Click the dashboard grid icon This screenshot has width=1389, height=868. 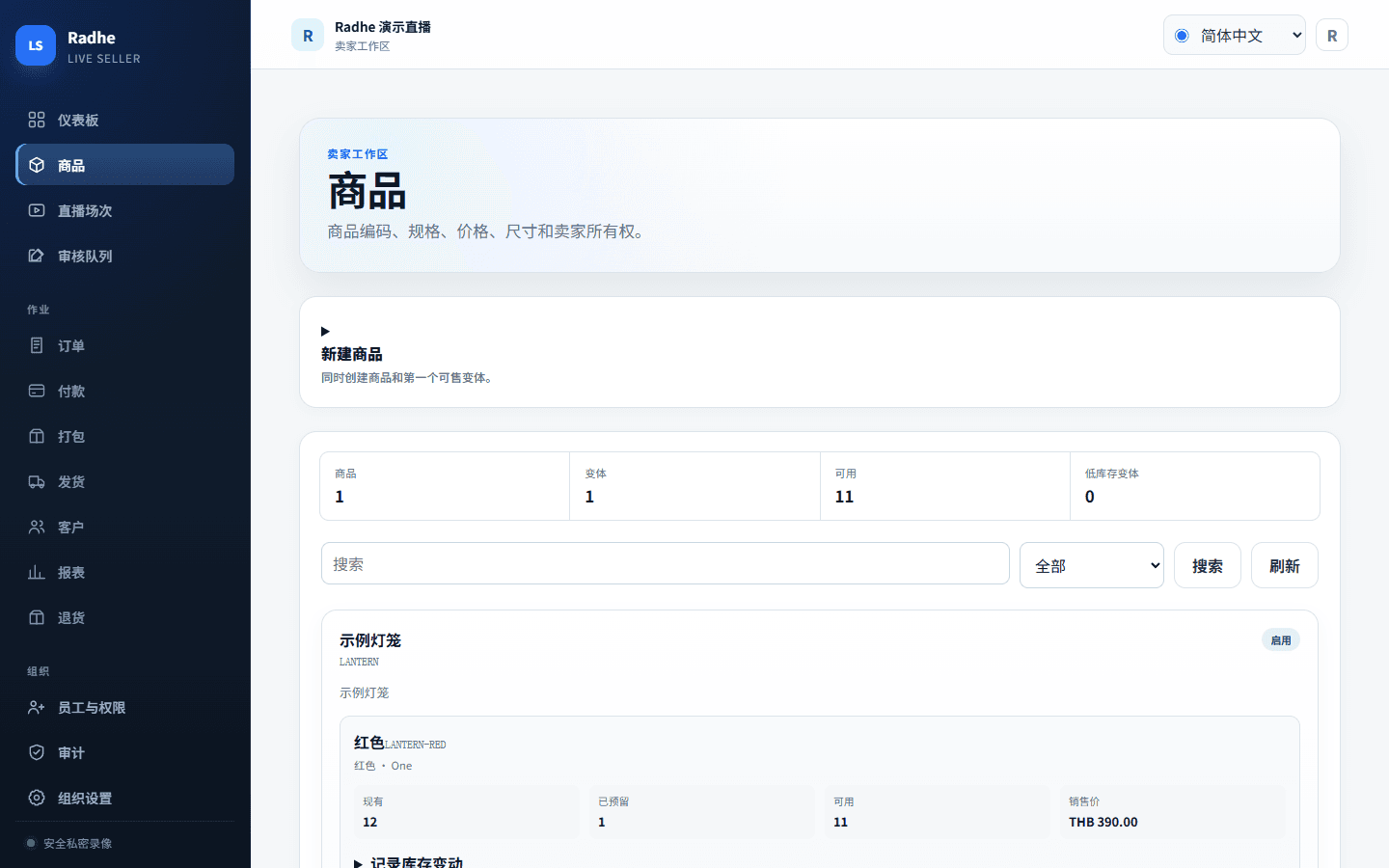click(37, 120)
